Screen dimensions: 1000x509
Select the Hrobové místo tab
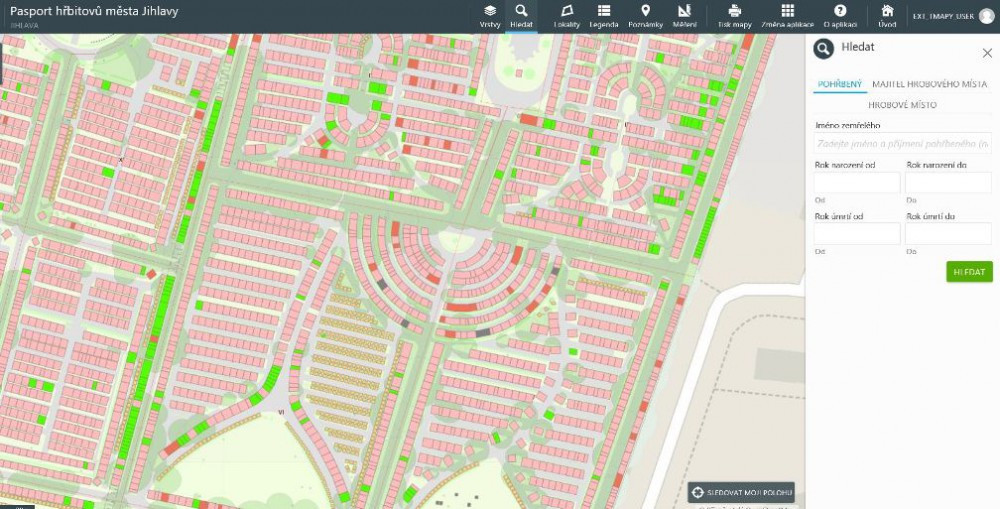pyautogui.click(x=902, y=104)
